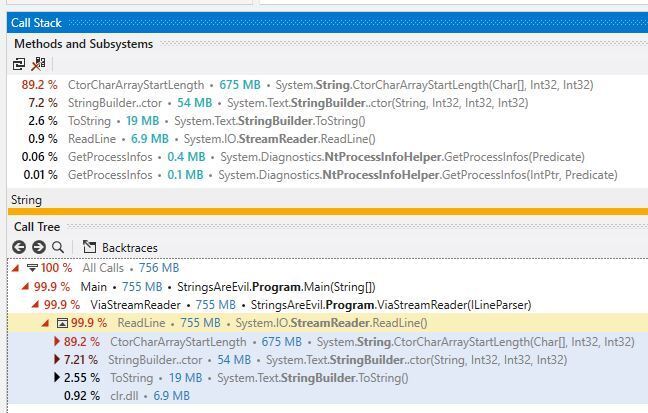Click the box icon beside the ReadLine call node
The image size is (648, 413).
pos(62,323)
